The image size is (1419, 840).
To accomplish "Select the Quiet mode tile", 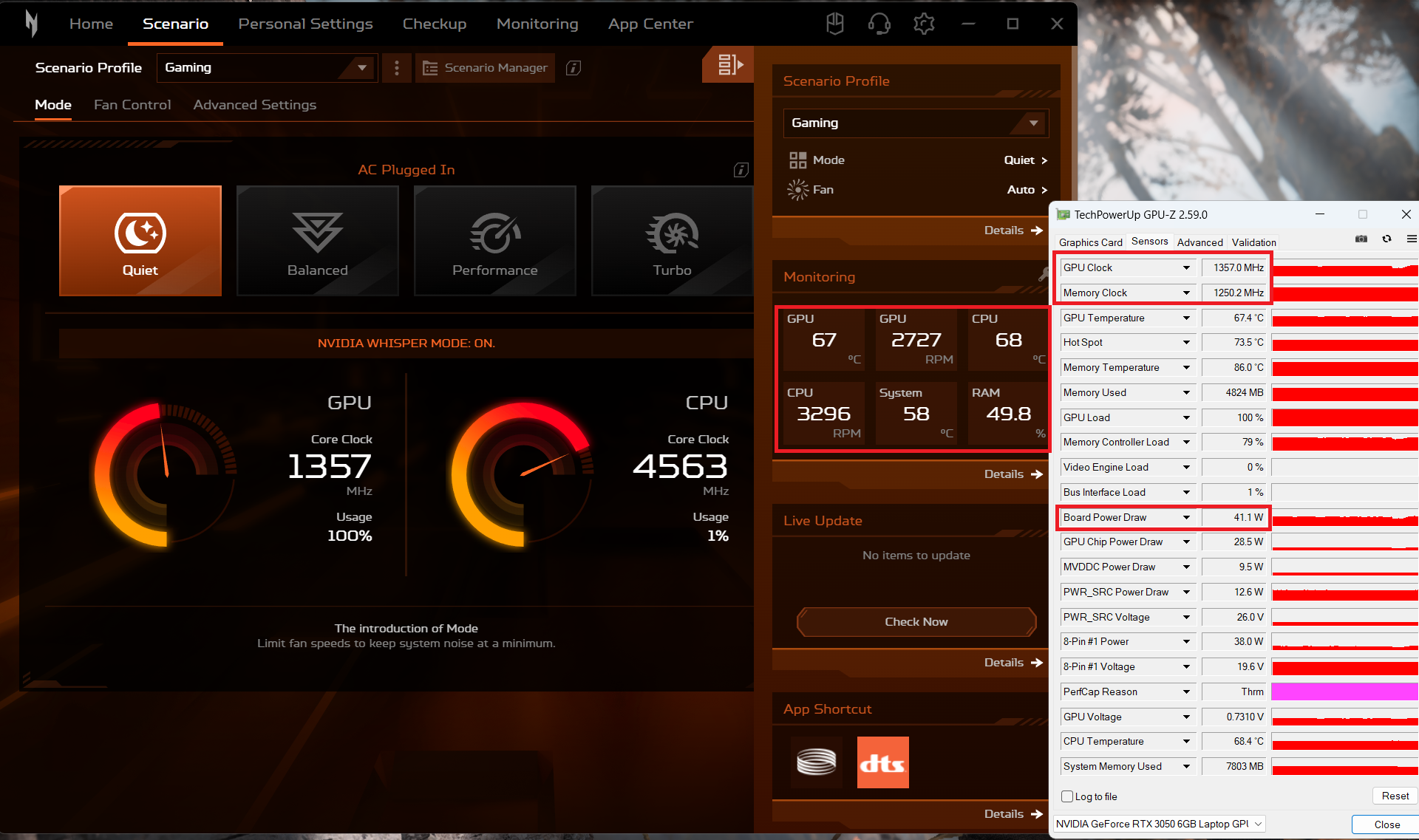I will 140,241.
